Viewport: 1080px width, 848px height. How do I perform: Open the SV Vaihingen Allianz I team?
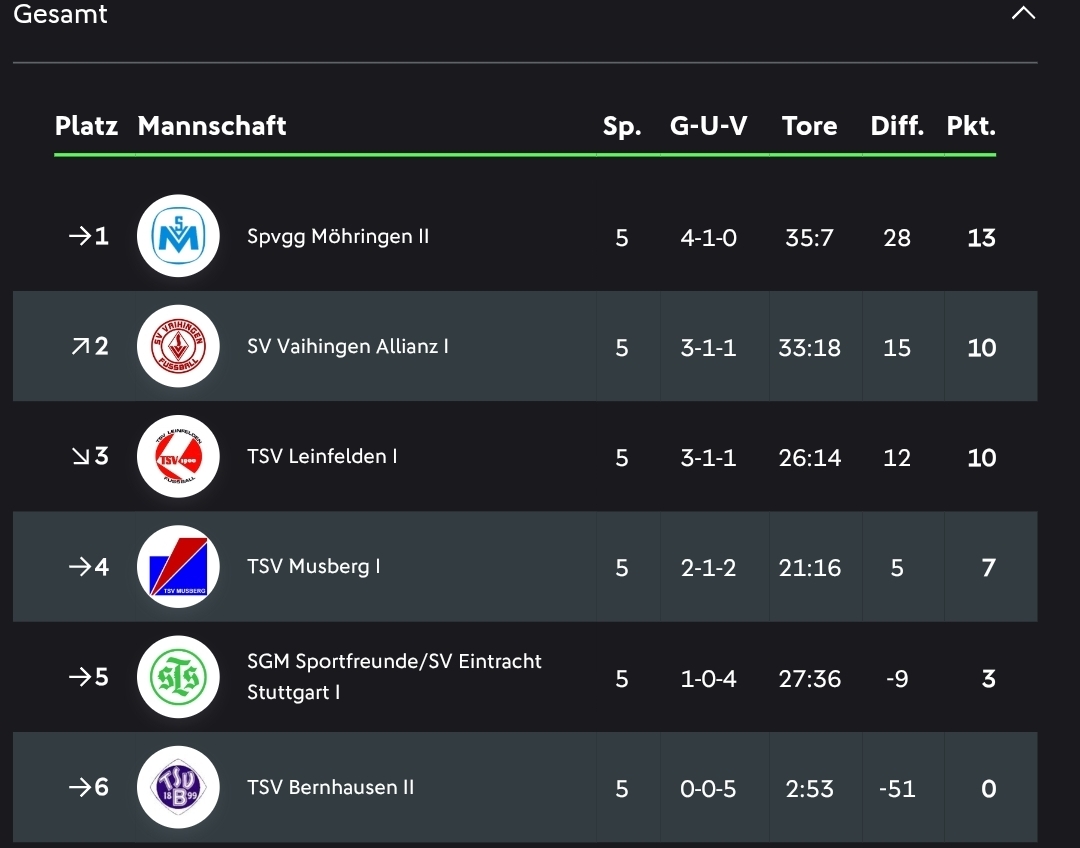tap(347, 347)
